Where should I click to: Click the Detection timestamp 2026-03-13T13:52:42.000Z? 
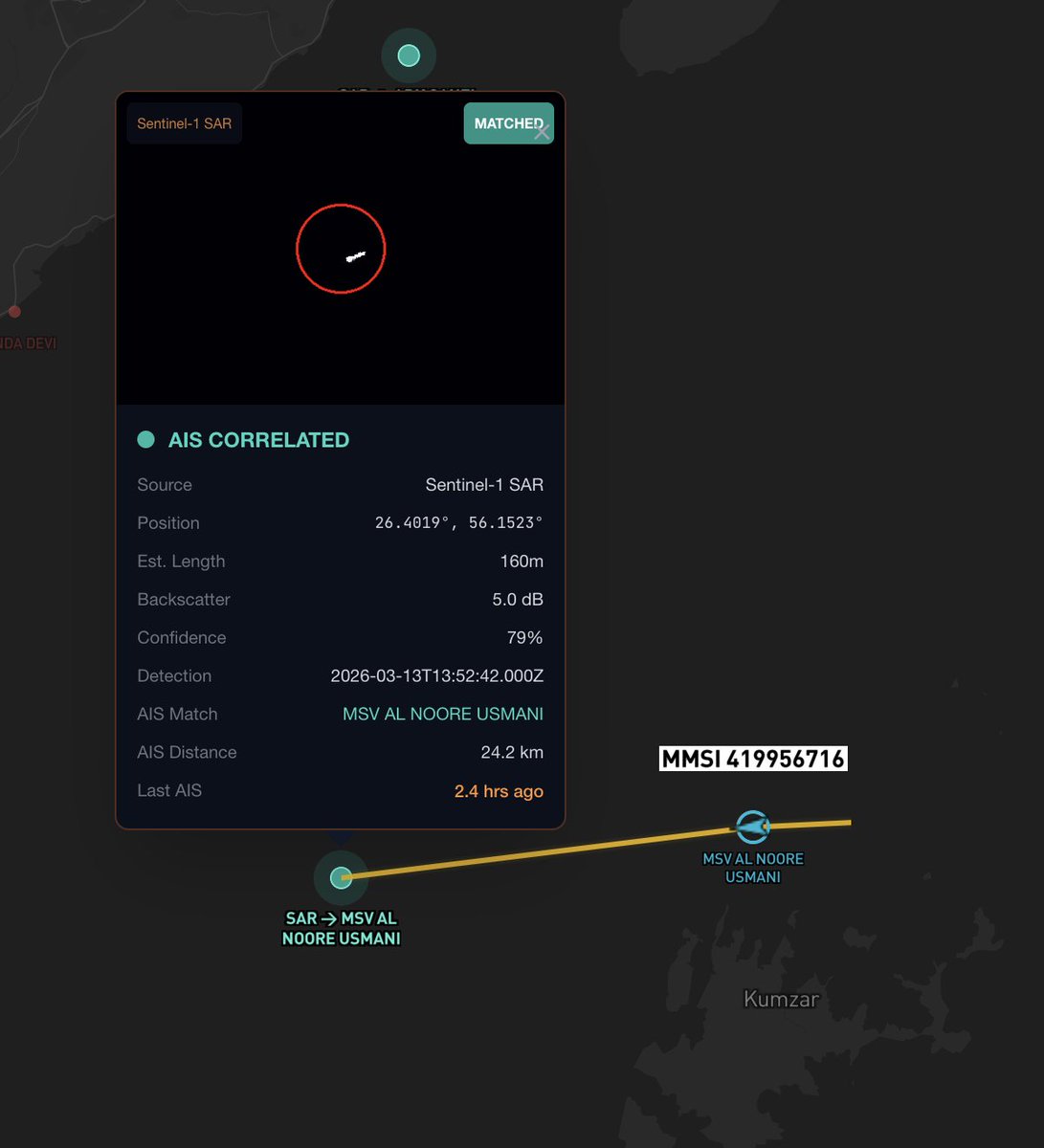[437, 675]
